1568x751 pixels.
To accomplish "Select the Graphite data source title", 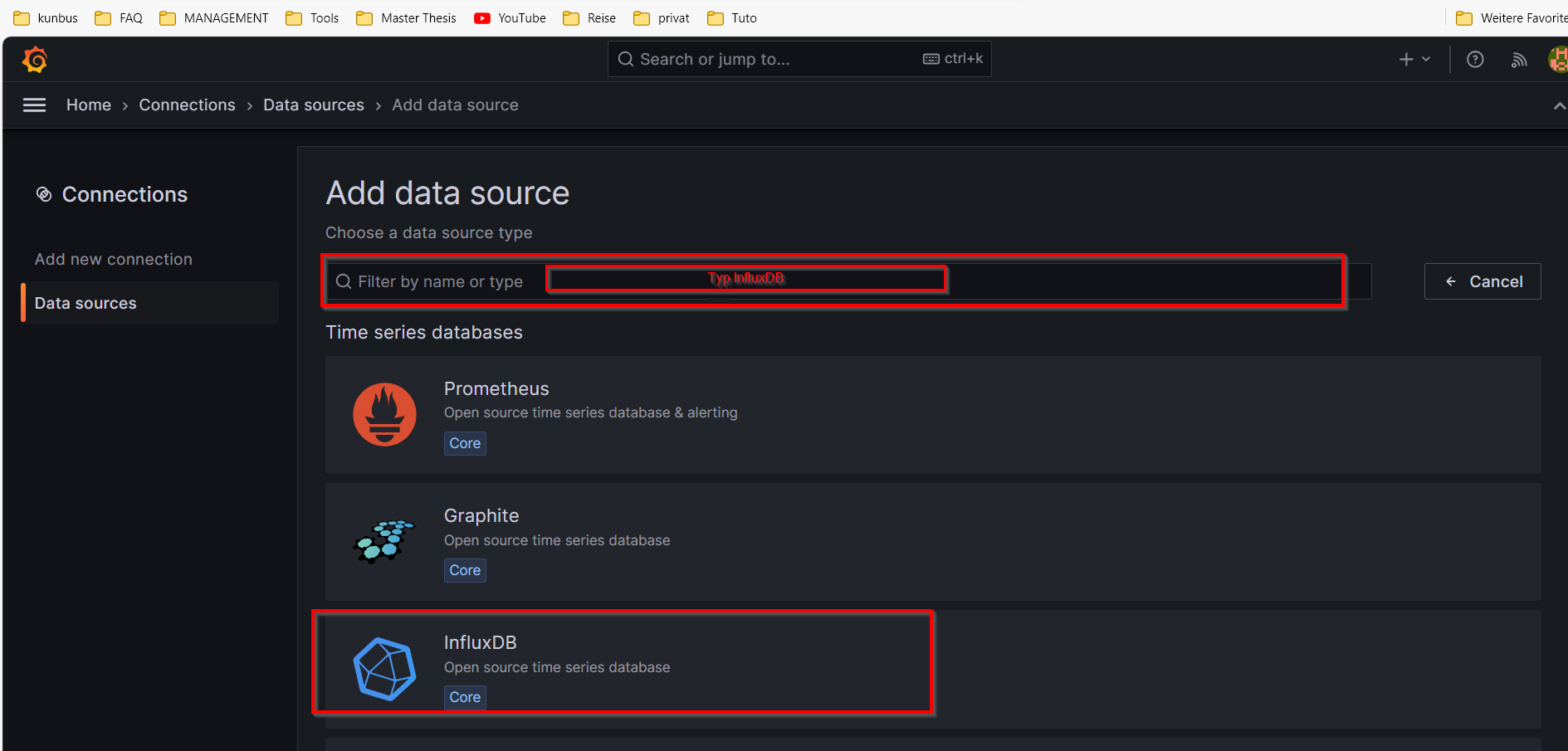I will click(x=481, y=515).
